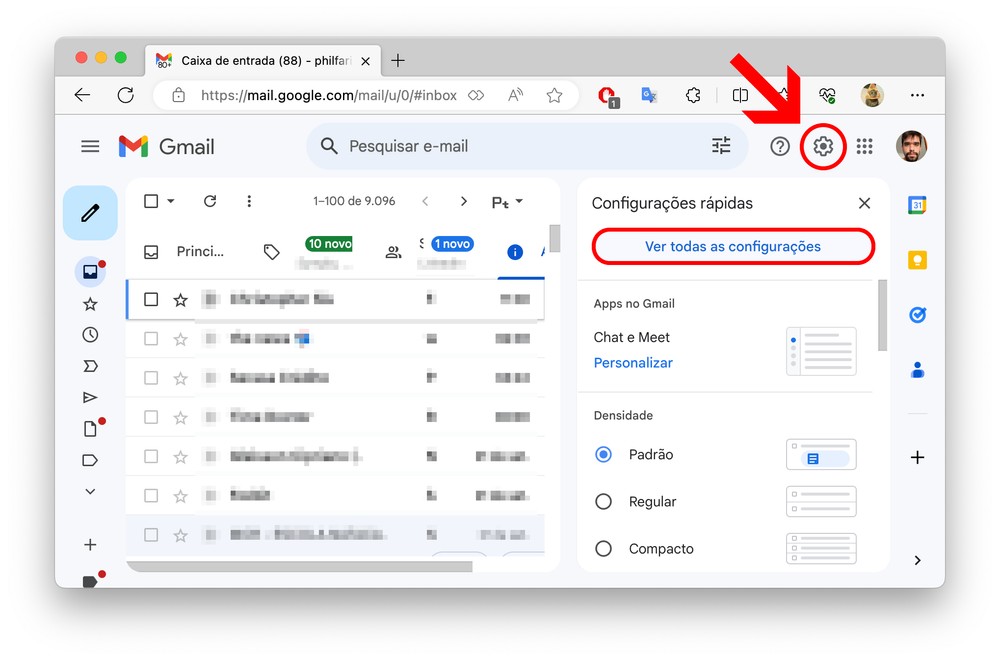
Task: Click the Personalizar link
Action: click(x=633, y=363)
